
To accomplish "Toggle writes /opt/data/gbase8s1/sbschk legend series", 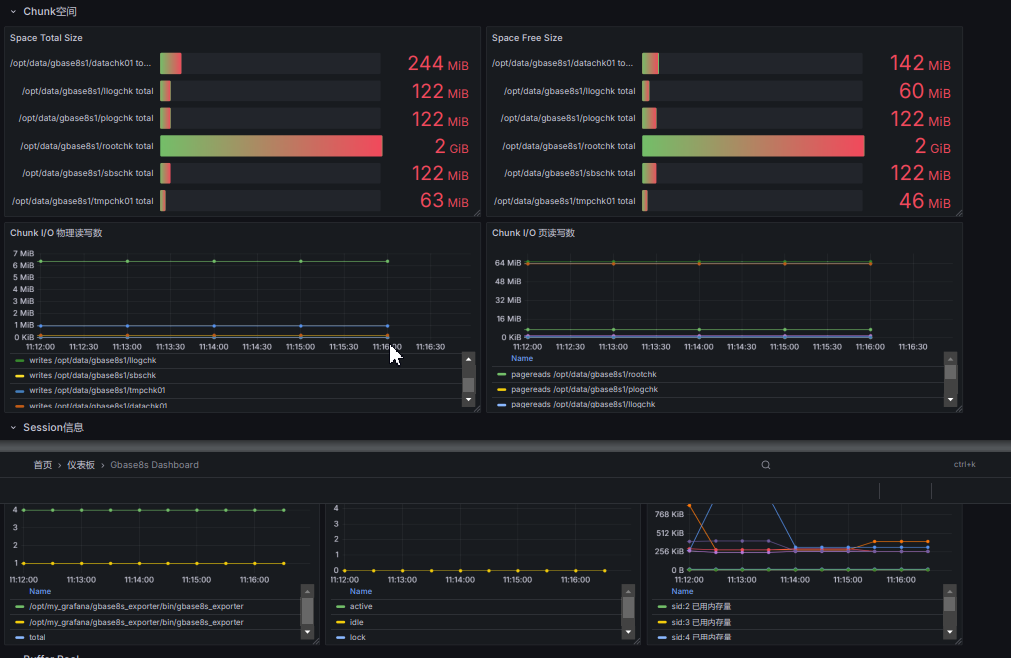I will [x=92, y=375].
